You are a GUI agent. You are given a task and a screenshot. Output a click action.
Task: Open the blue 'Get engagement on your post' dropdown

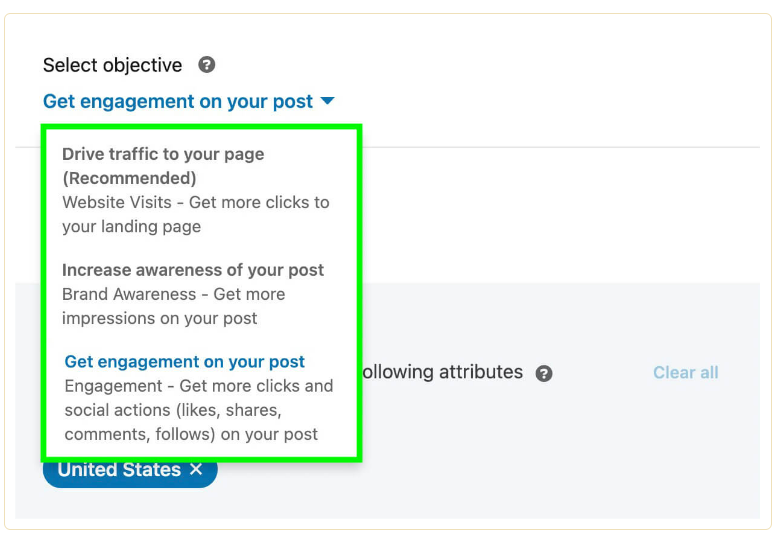[178, 101]
